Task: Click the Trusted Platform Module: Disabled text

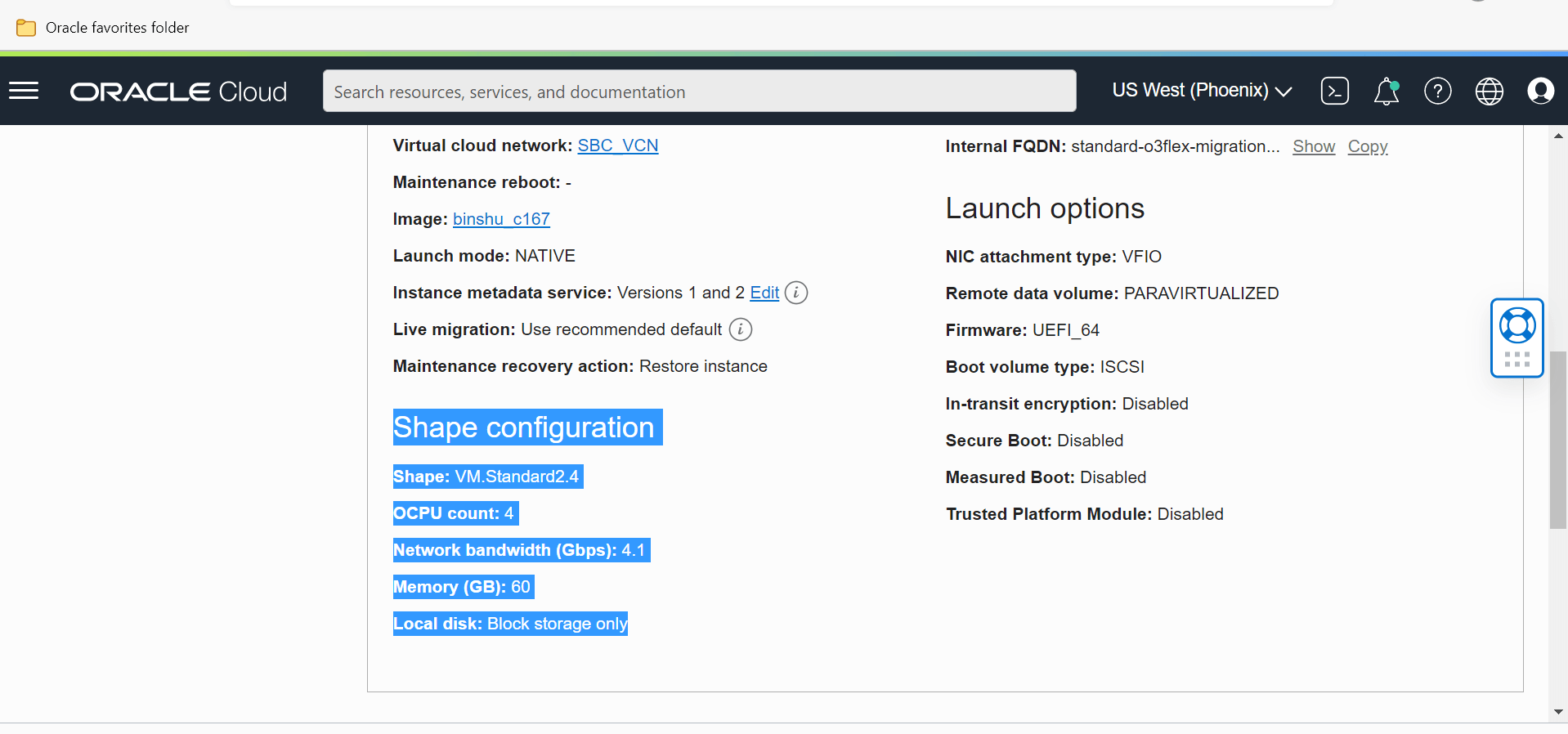Action: tap(1085, 514)
